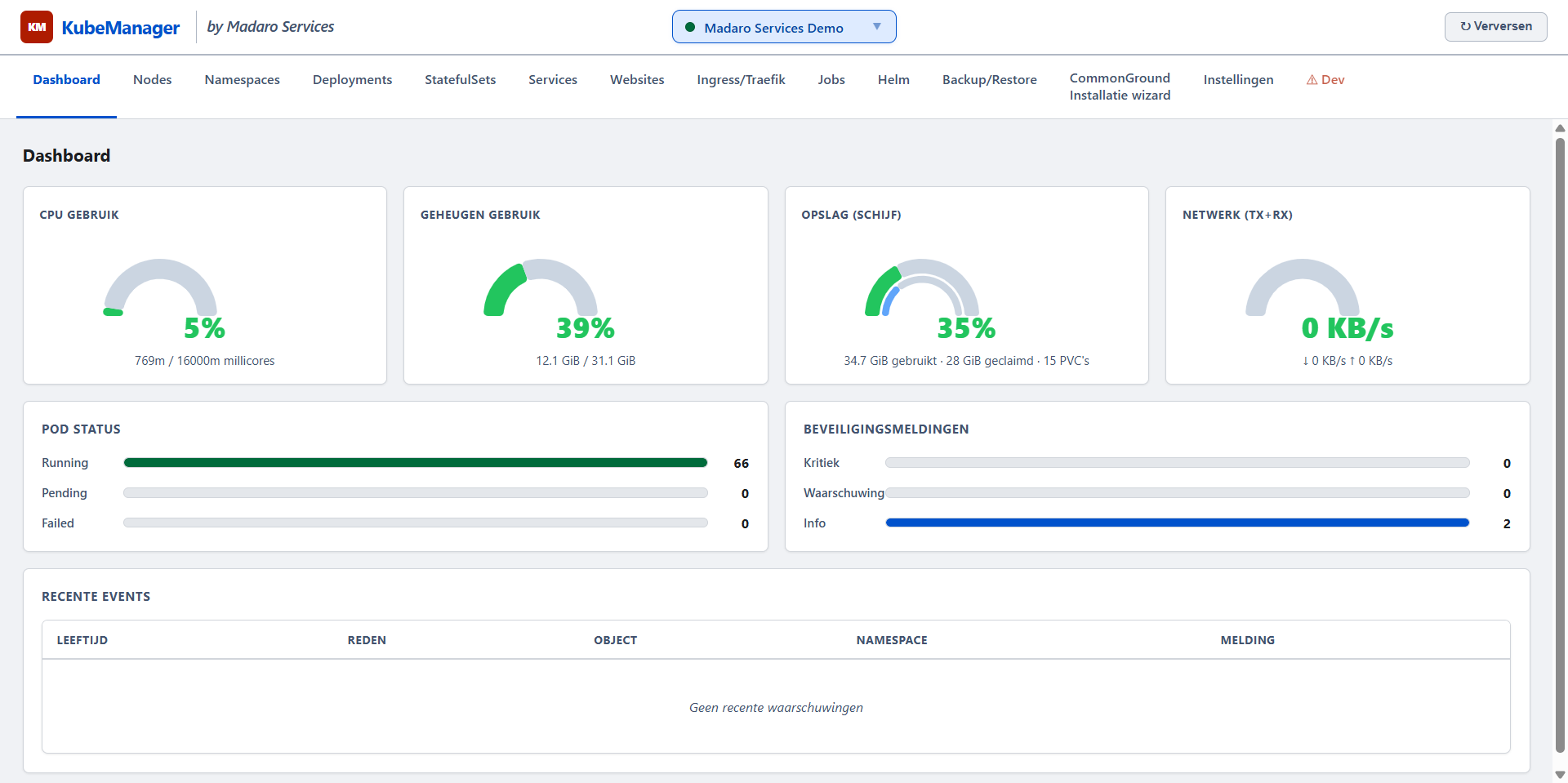Click the page scrollbar up arrow
The width and height of the screenshot is (1568, 783).
pyautogui.click(x=1560, y=128)
